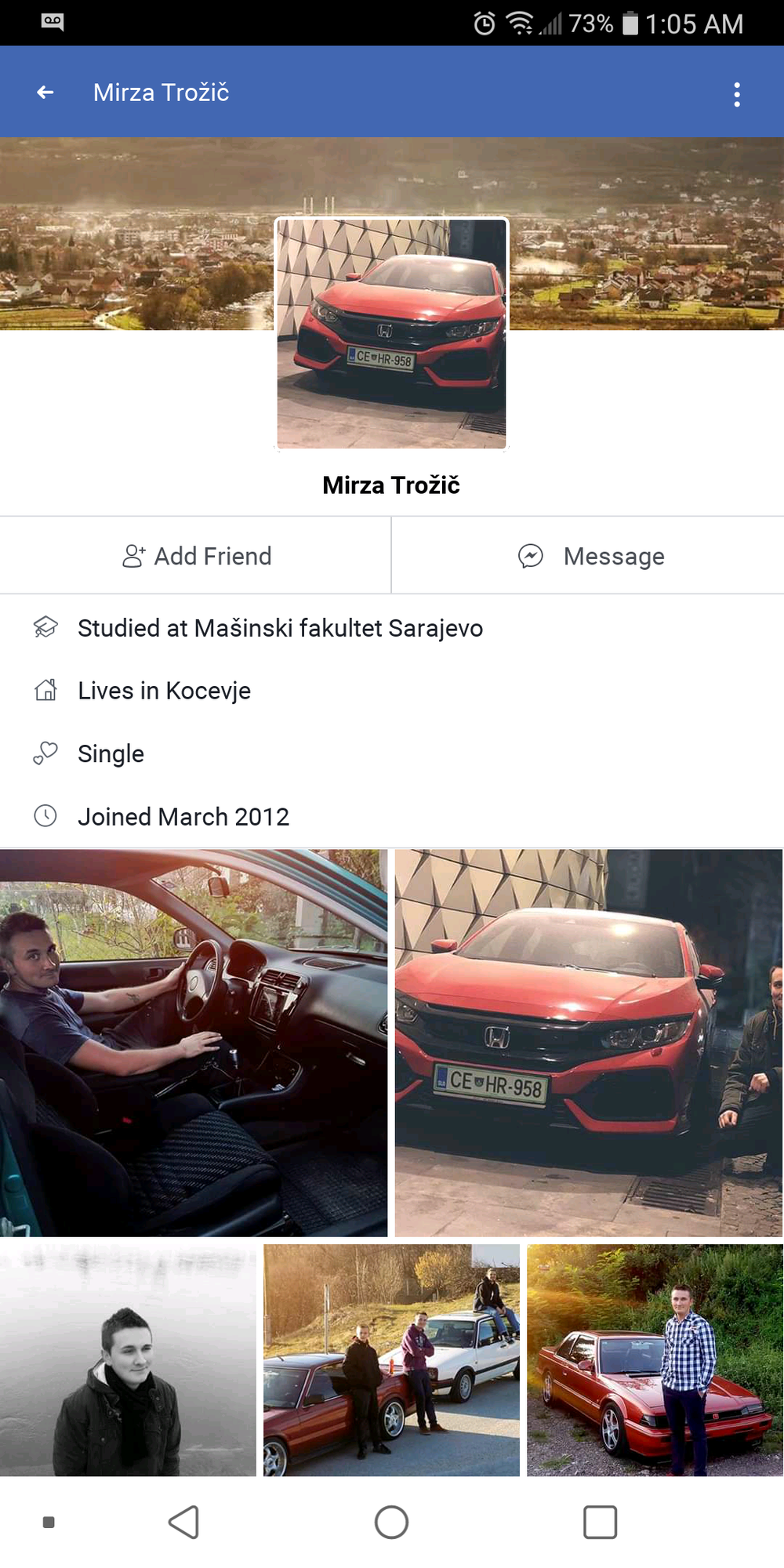Viewport: 784px width, 1568px height.
Task: Open the Lives in Kocevje link
Action: [x=165, y=691]
